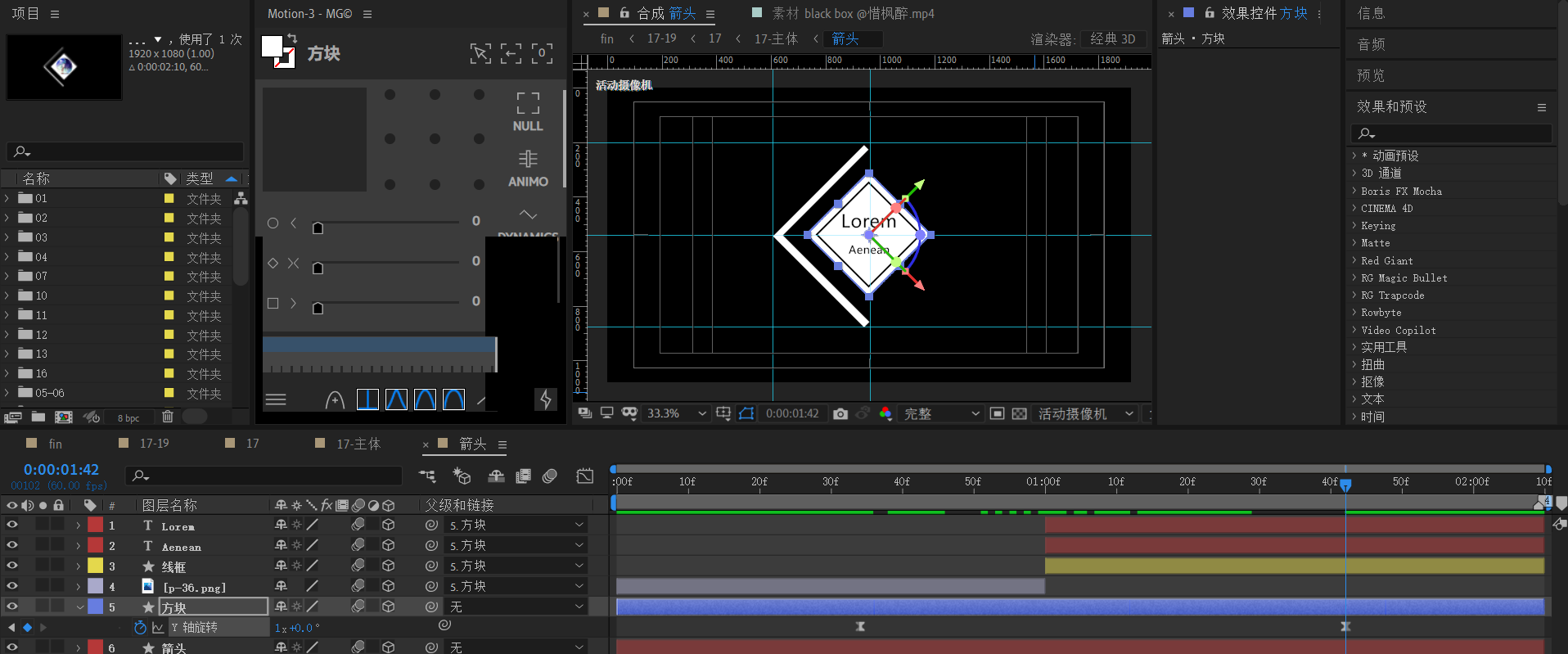Toggle visibility of 线框 layer
The height and width of the screenshot is (654, 1568).
tap(11, 566)
